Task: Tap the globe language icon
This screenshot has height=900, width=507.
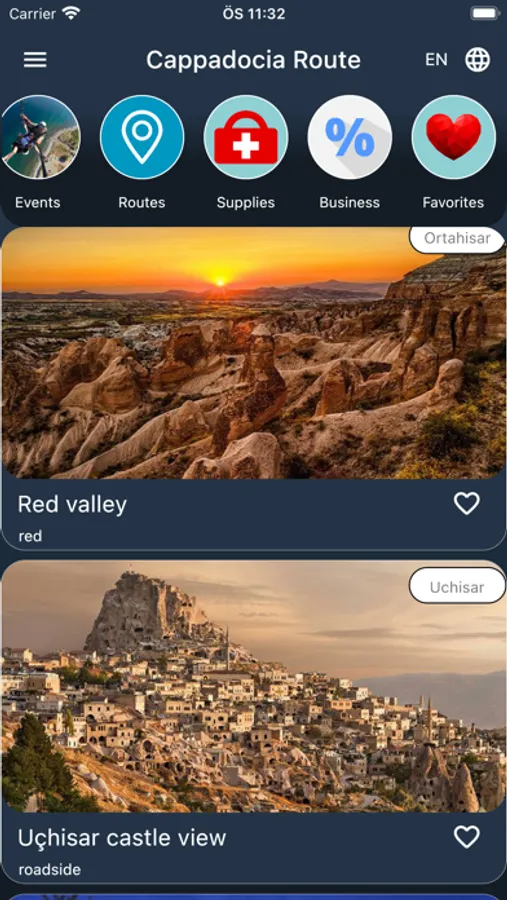Action: click(477, 60)
